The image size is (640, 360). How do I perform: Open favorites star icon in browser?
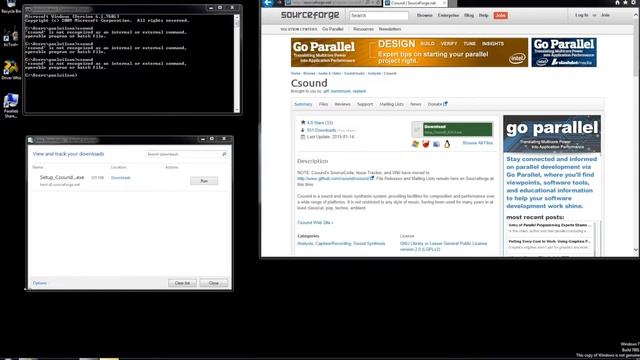tap(625, 2)
